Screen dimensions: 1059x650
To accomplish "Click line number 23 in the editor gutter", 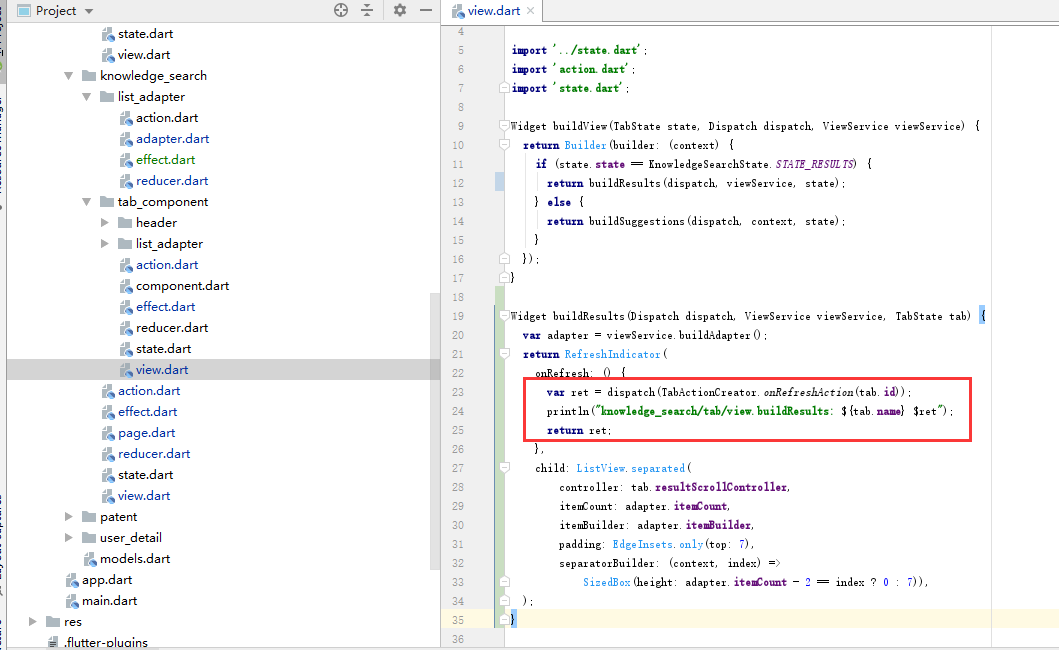I will click(457, 391).
